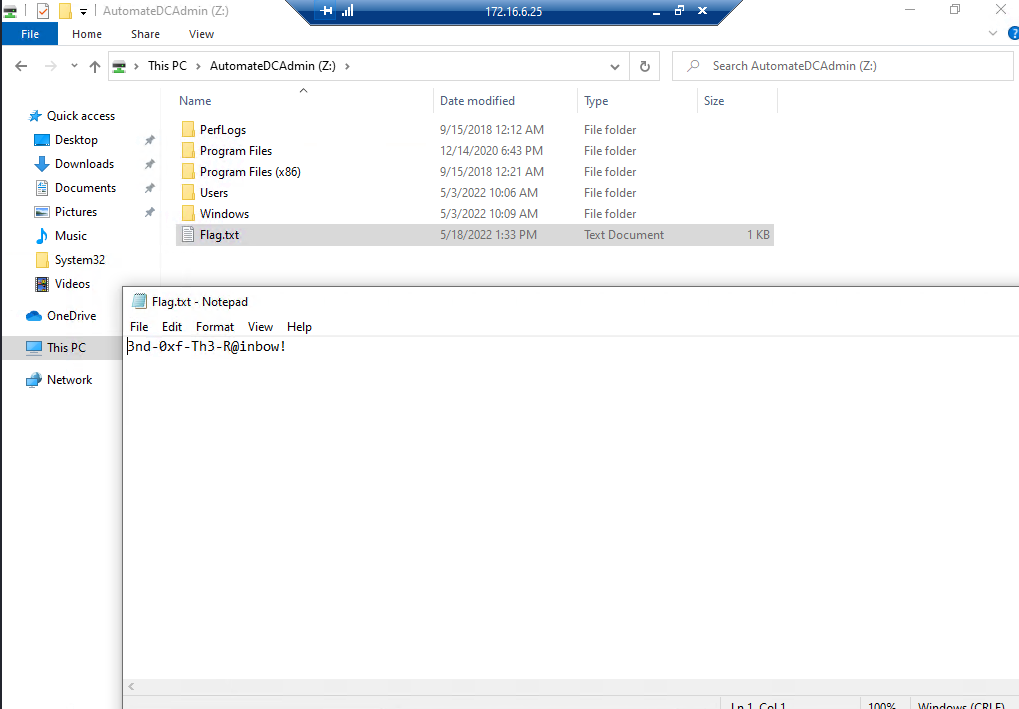Open the Flag.txt file
The image size is (1019, 709).
click(x=219, y=235)
